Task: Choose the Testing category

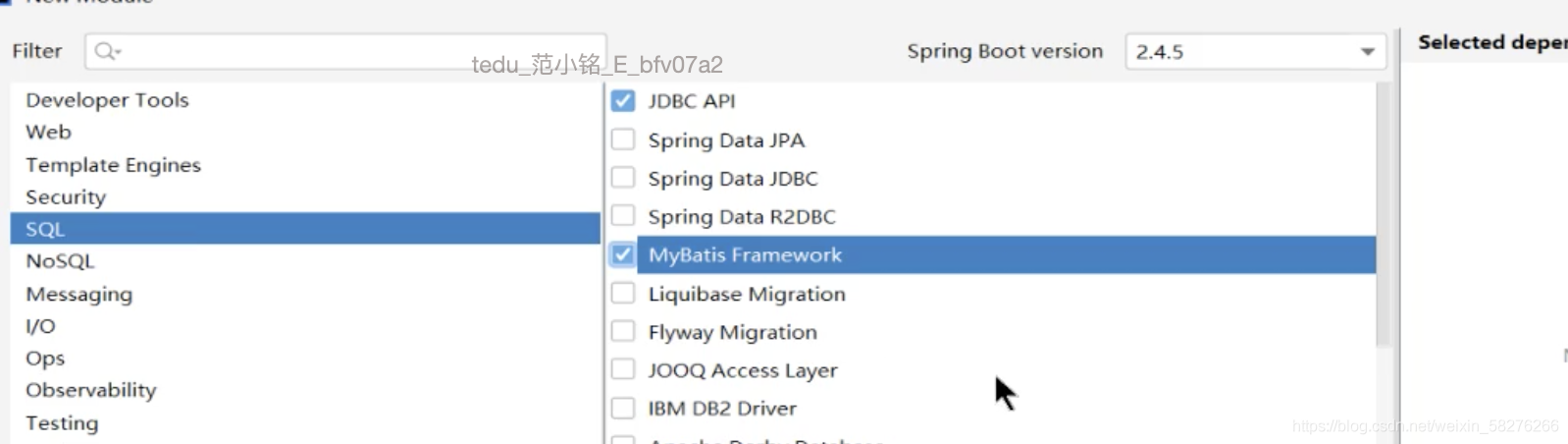Action: click(305, 422)
